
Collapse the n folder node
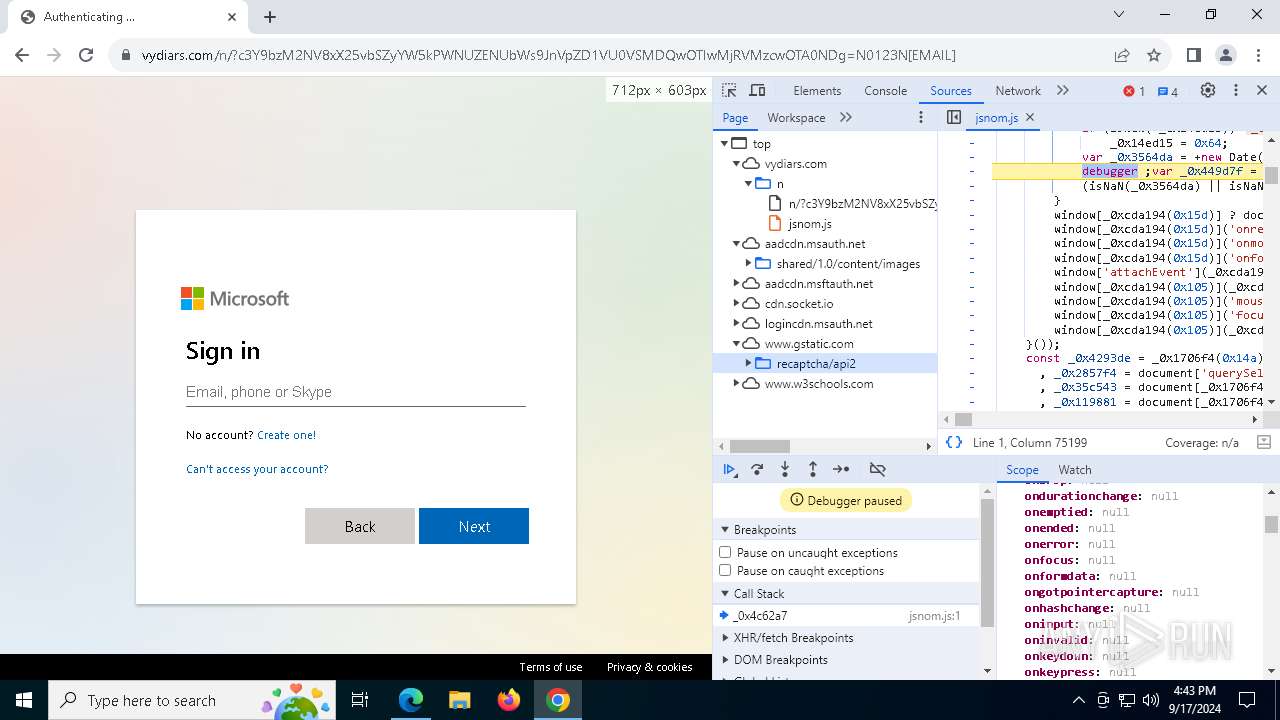click(748, 184)
